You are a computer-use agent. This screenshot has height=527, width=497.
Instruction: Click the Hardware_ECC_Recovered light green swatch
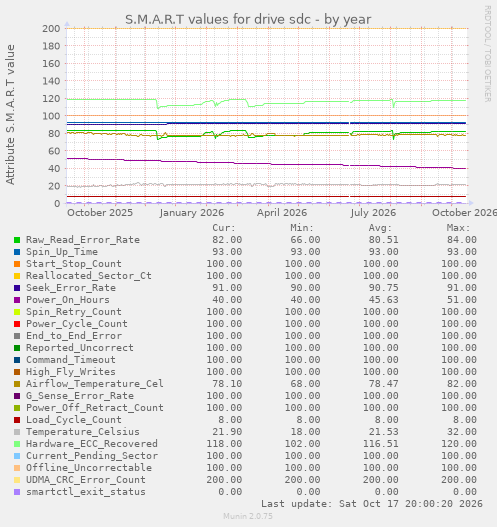(x=17, y=444)
